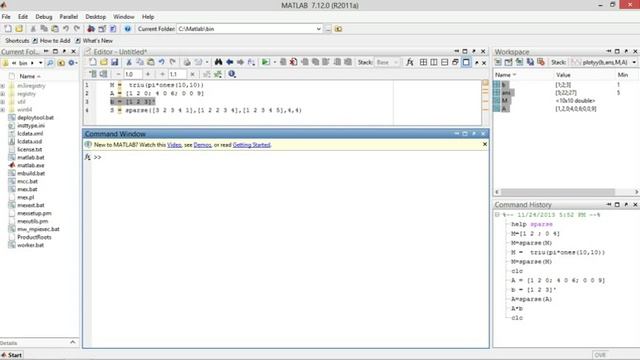640x360 pixels.
Task: Select variable M in Workspace
Action: tap(505, 100)
